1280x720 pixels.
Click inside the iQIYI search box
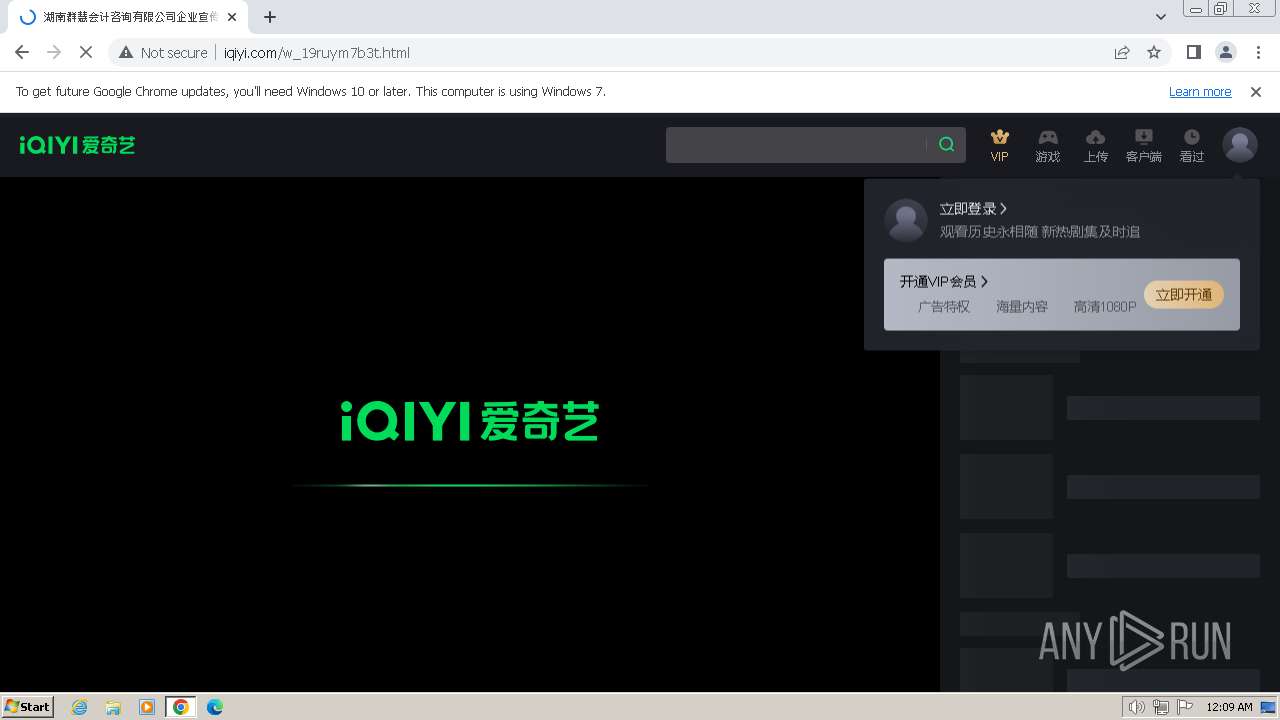pyautogui.click(x=796, y=145)
